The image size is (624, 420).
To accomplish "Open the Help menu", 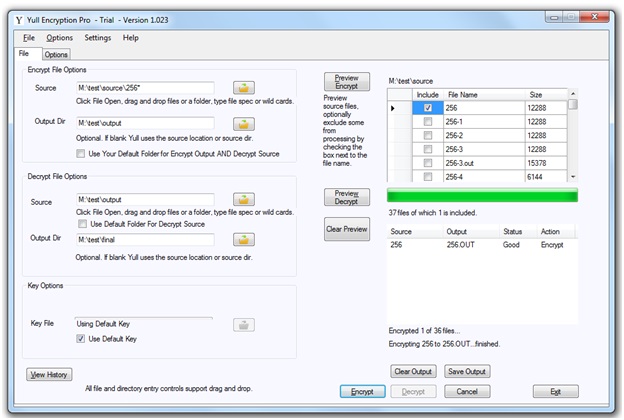I will (x=131, y=38).
